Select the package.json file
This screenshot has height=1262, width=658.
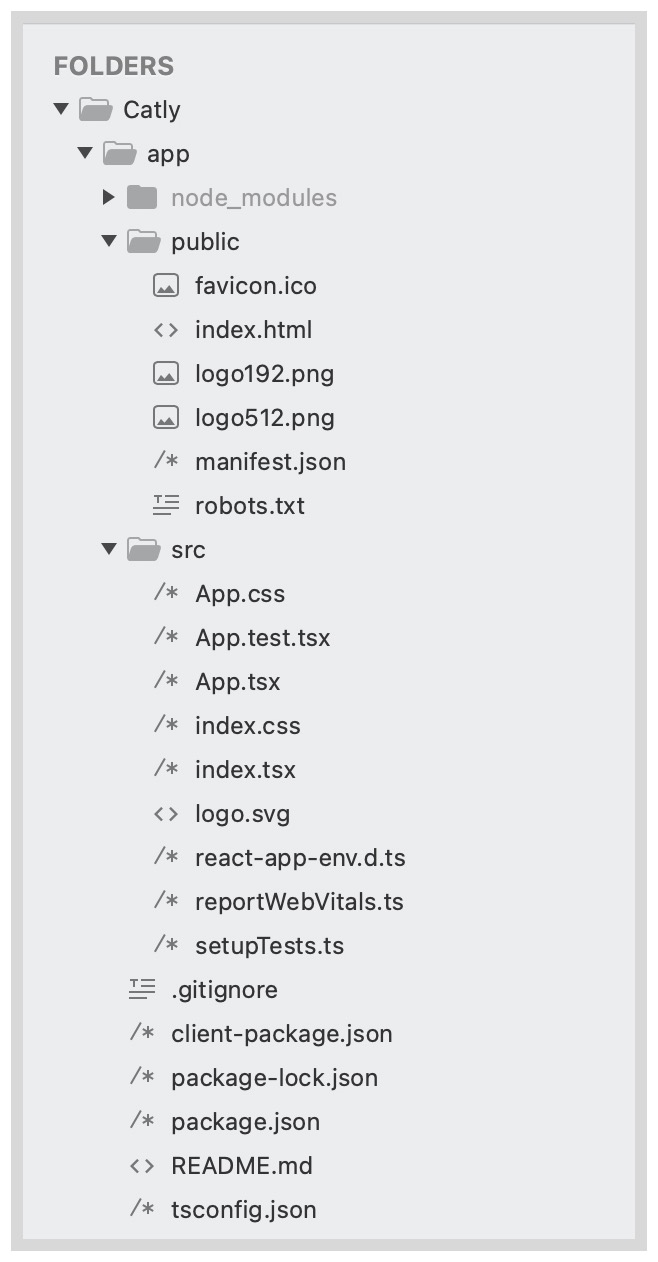[245, 1122]
